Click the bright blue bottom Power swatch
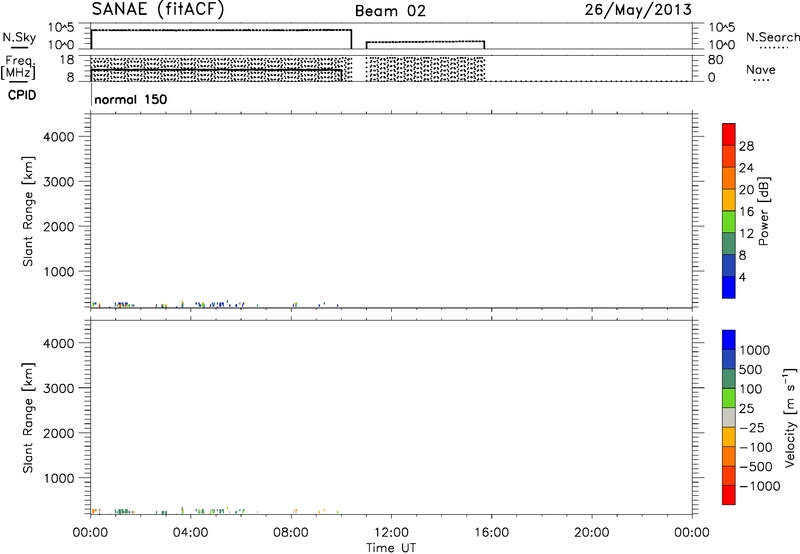Screen dimensions: 800x554 pyautogui.click(x=729, y=287)
